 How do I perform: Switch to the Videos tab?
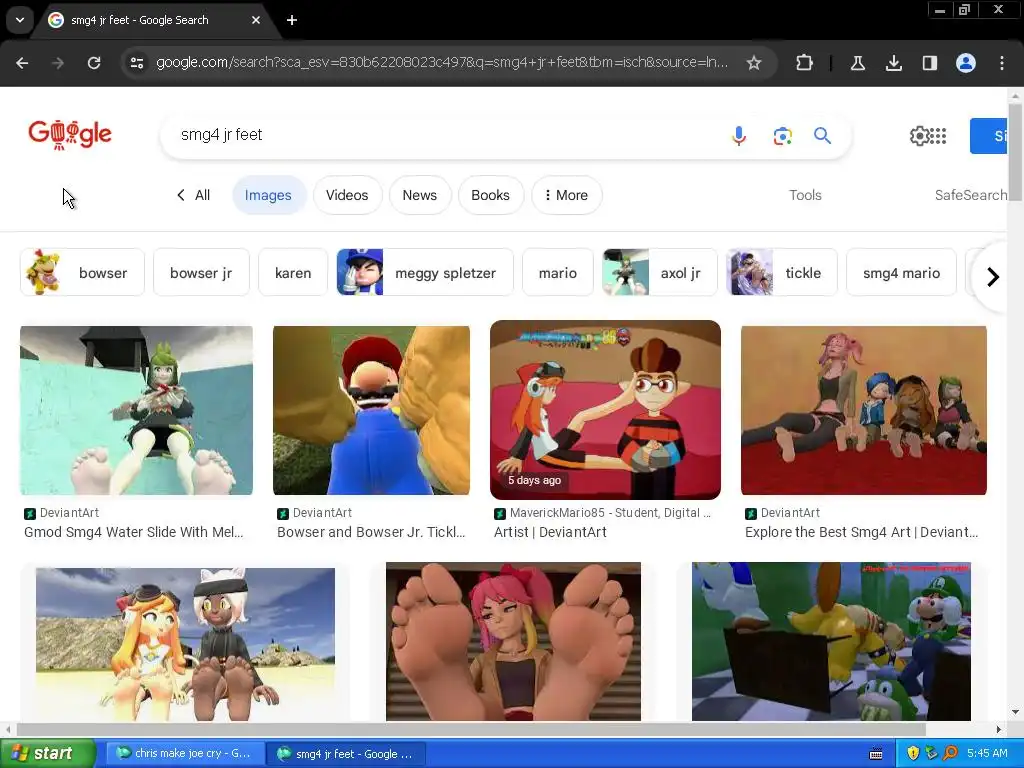(x=347, y=195)
